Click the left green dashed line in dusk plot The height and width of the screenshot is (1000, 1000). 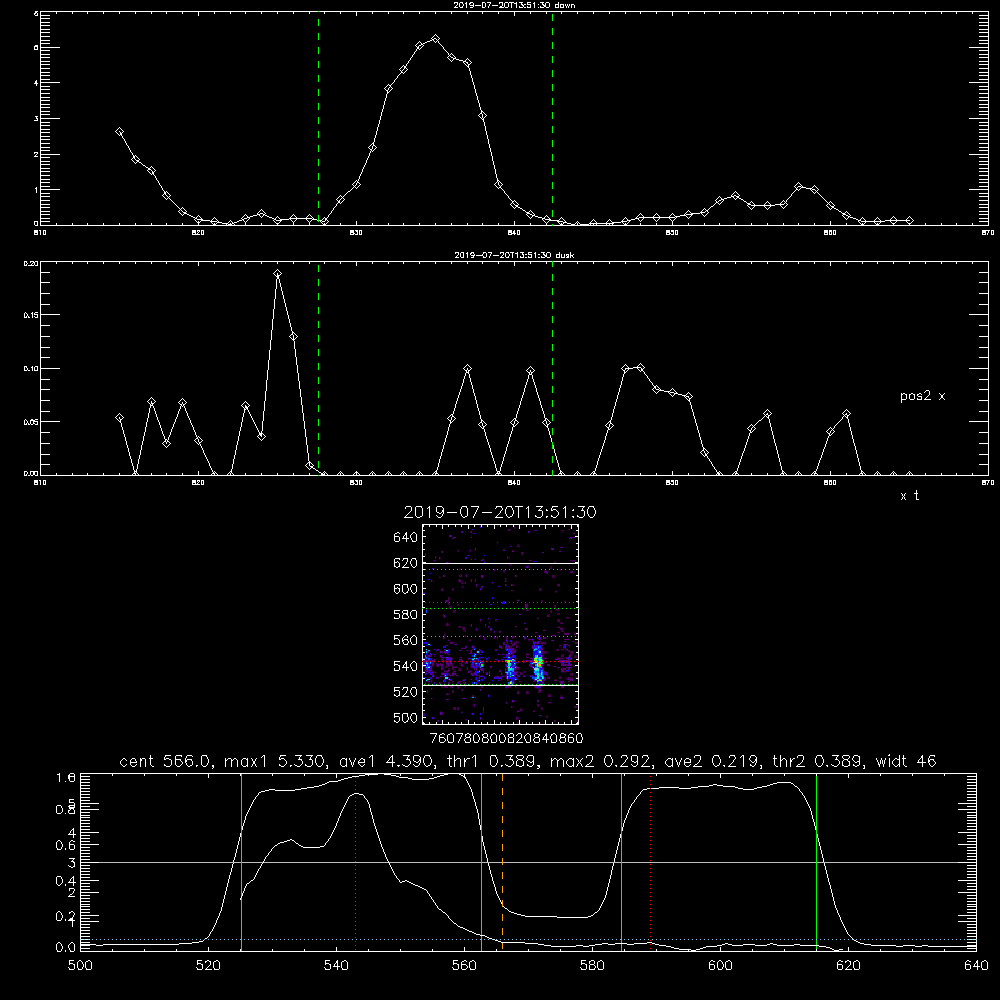pos(318,369)
